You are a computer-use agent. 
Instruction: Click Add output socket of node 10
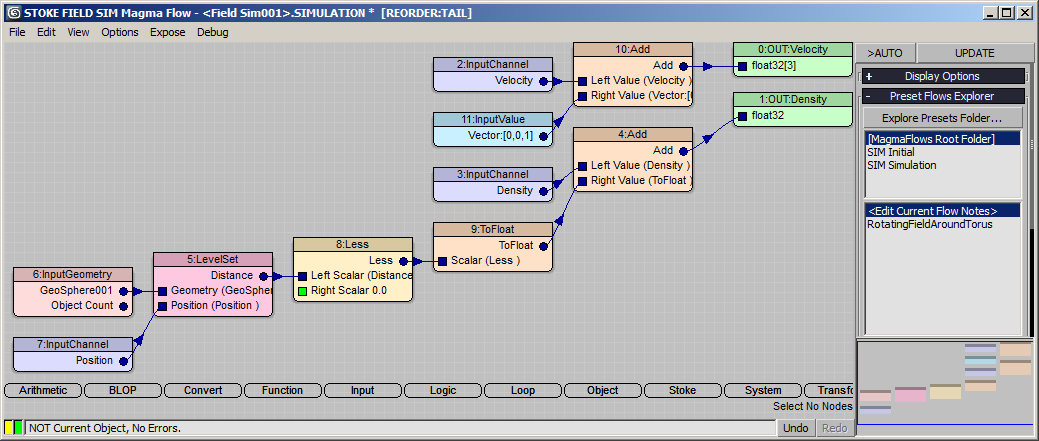point(683,66)
